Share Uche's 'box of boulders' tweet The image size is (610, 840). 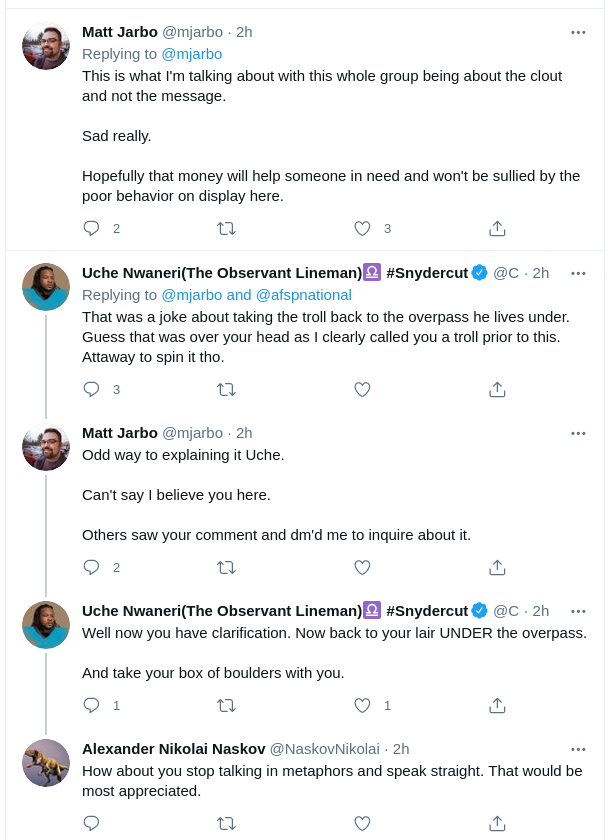pos(498,705)
